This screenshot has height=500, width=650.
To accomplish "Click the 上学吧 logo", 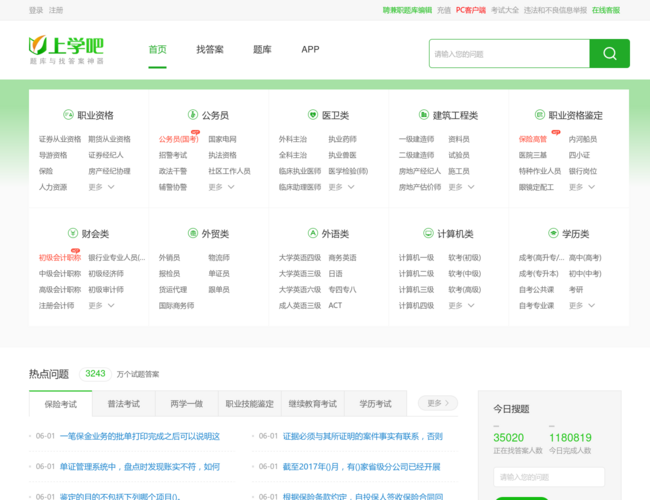I will (x=66, y=50).
